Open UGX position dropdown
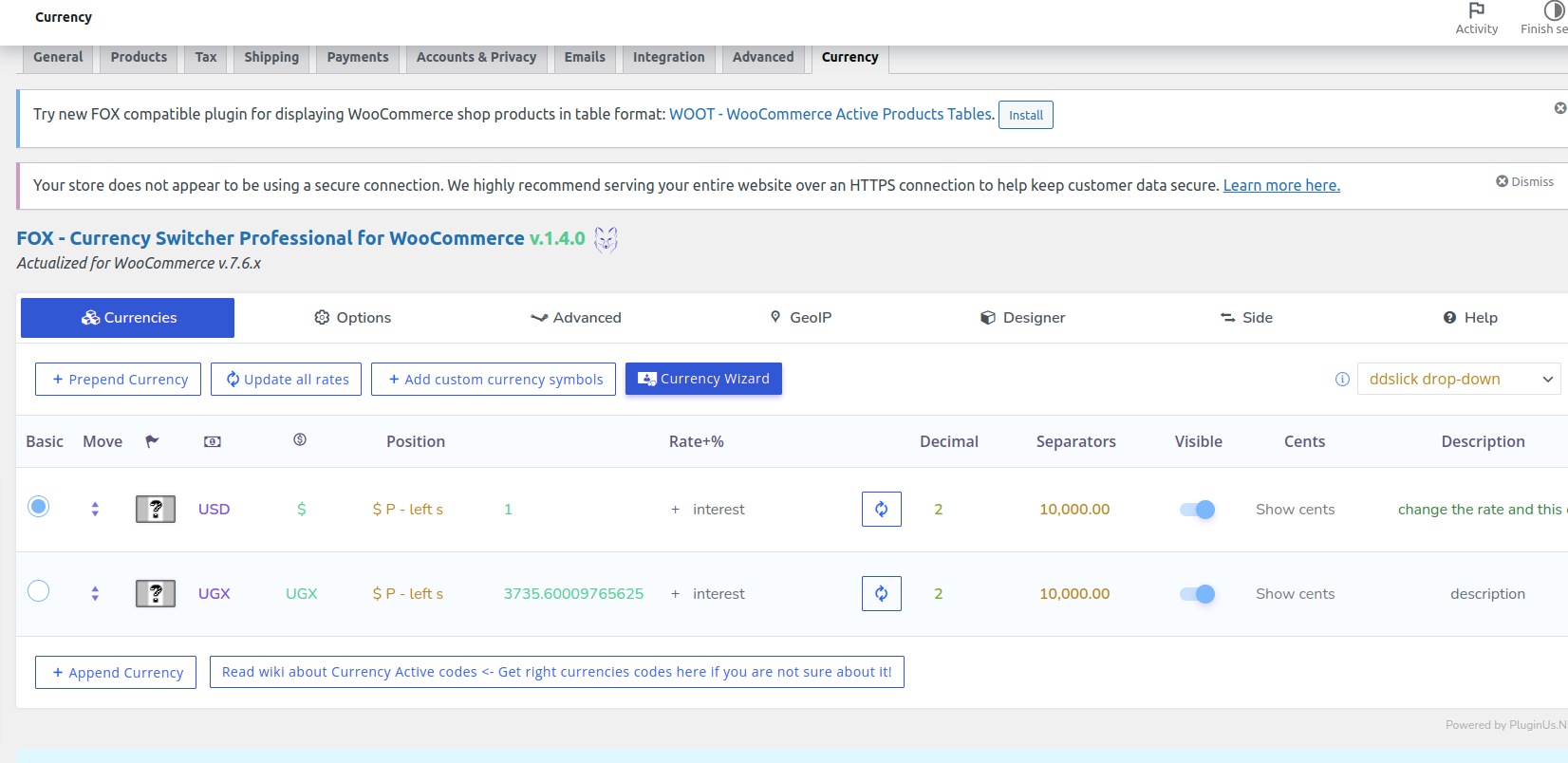 [408, 594]
